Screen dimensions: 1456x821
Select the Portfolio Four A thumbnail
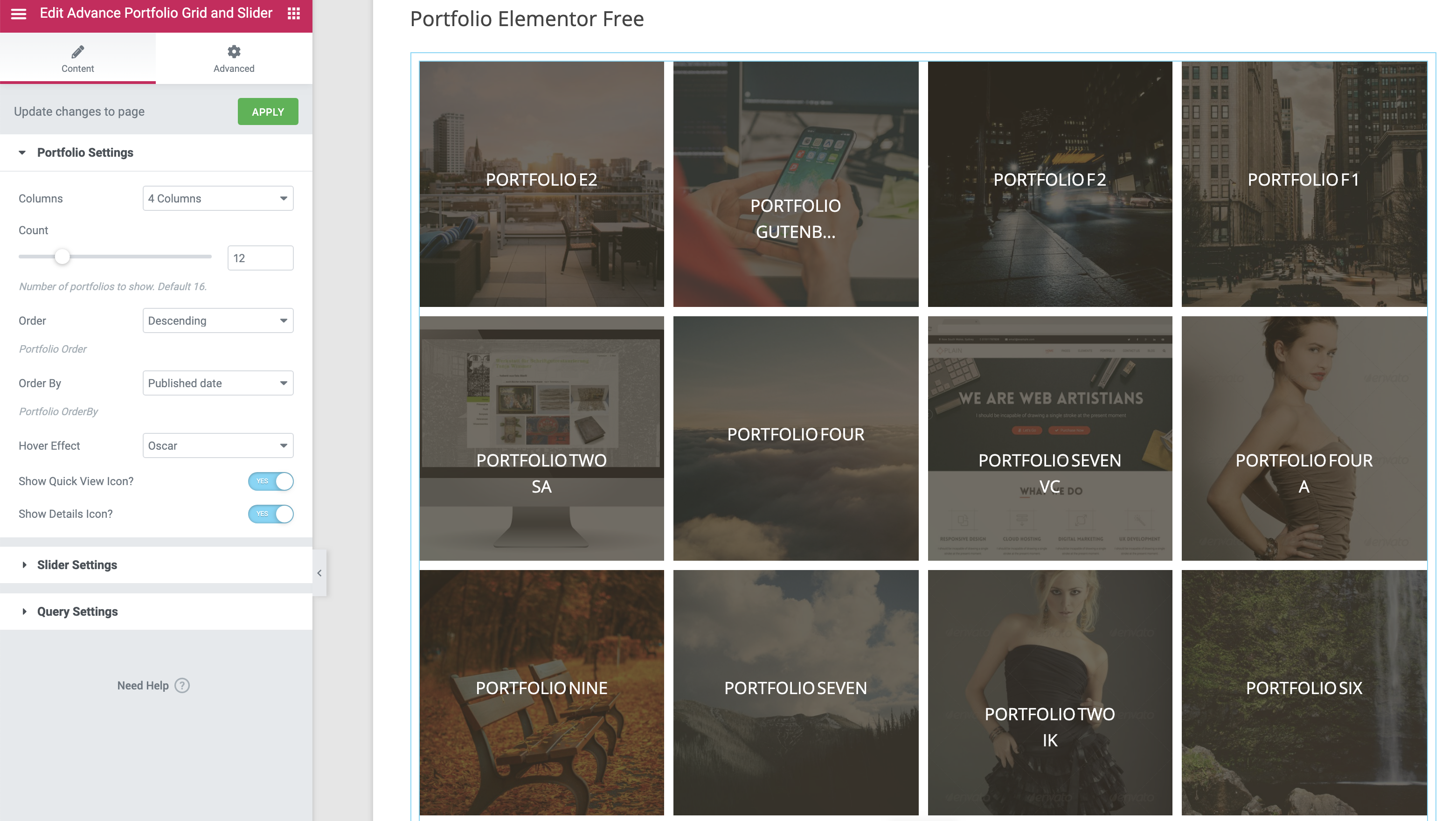click(1304, 438)
